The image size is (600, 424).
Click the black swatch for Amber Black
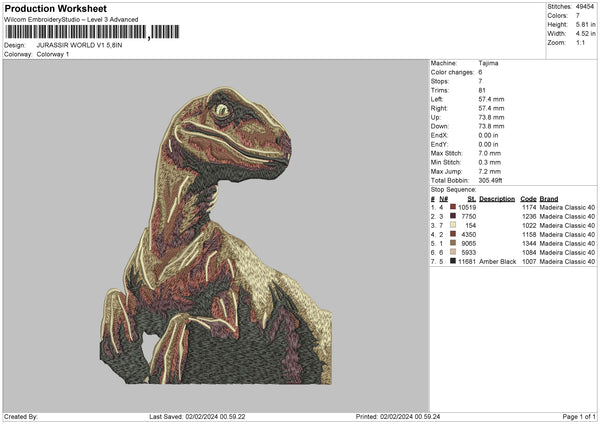pyautogui.click(x=453, y=261)
